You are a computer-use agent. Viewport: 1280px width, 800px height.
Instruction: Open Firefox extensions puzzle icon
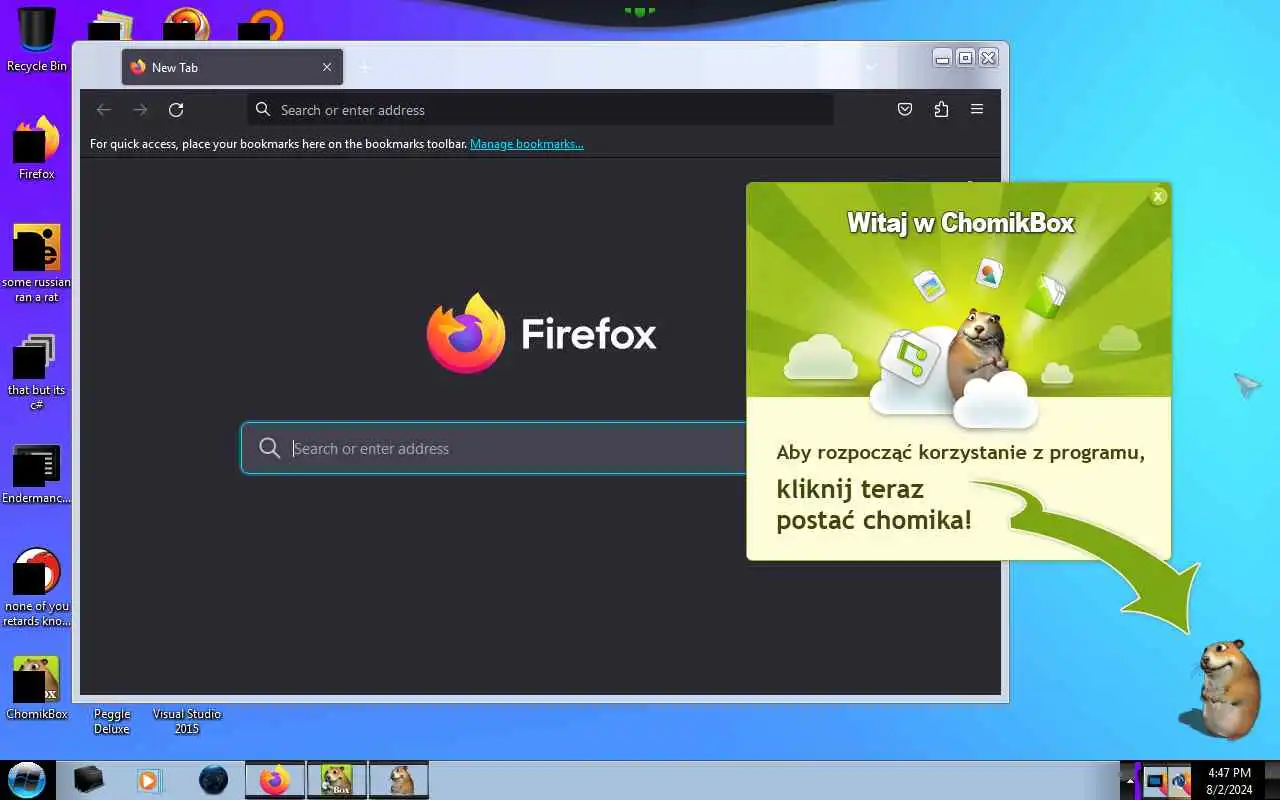[x=941, y=110]
